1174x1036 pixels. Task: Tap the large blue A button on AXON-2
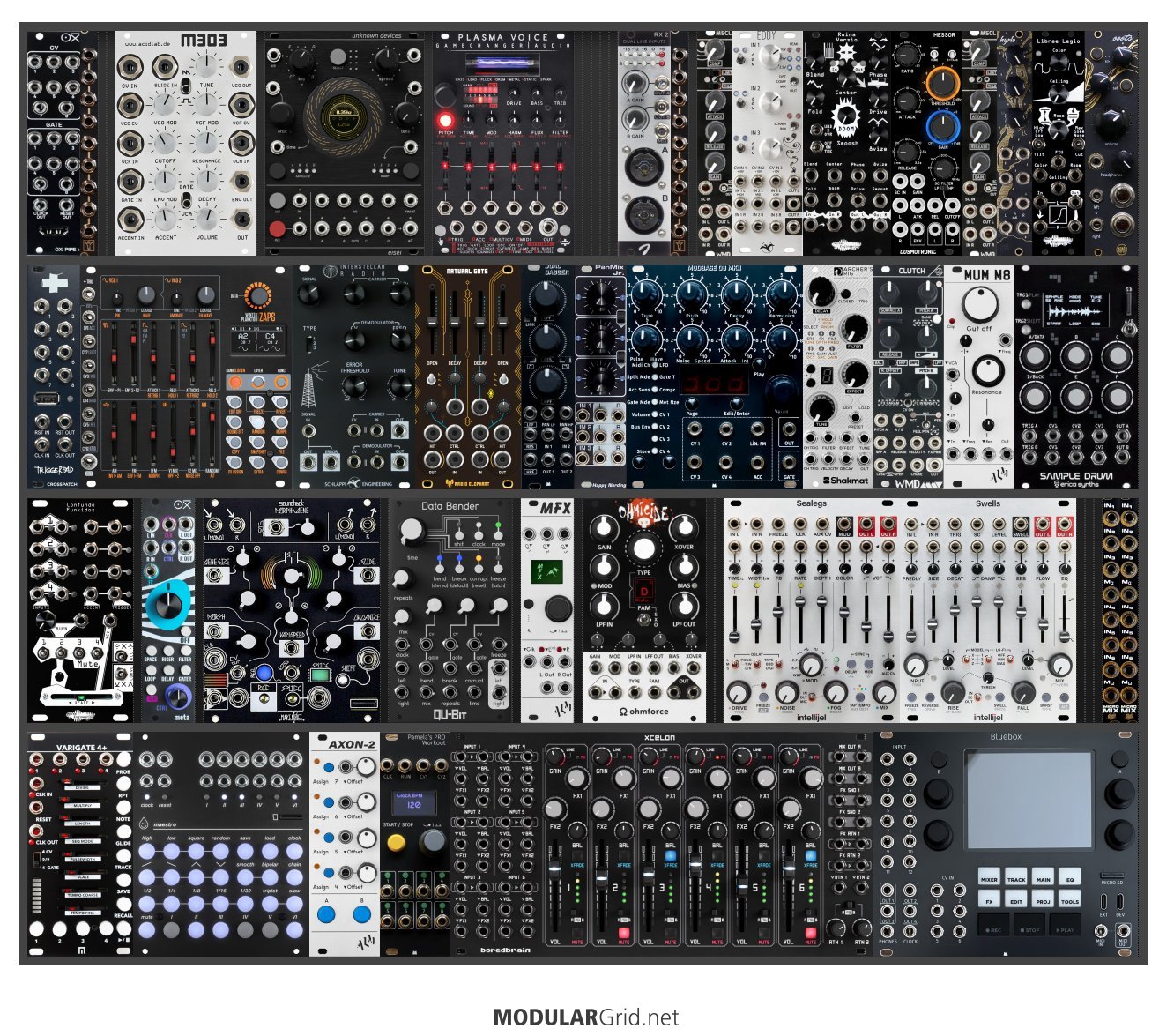[x=326, y=915]
